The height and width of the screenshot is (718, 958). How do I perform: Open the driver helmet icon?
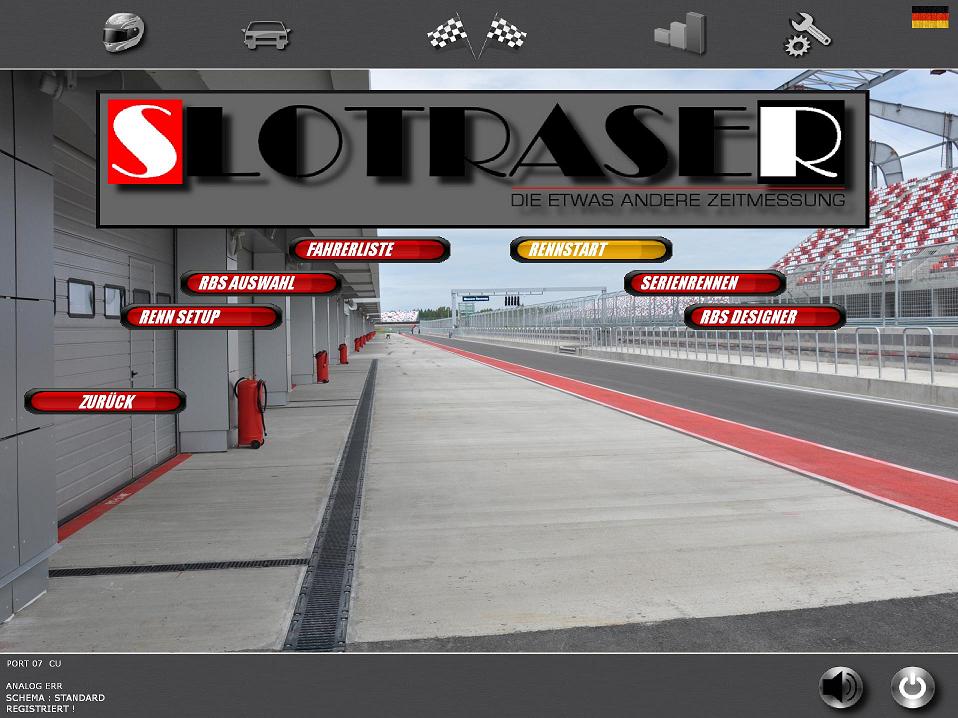pos(123,32)
